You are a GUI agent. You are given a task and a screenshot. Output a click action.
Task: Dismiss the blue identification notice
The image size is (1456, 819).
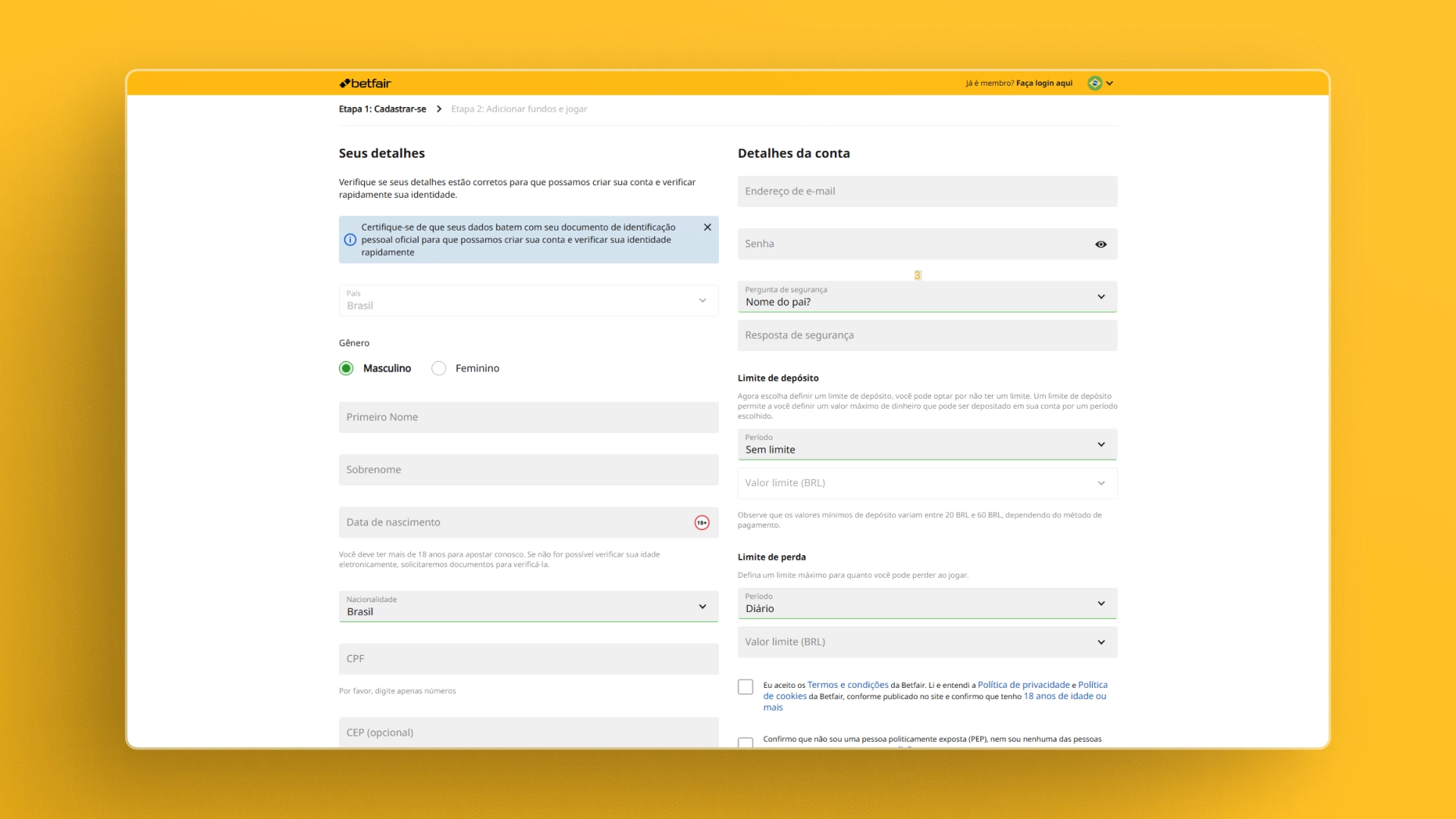(x=708, y=227)
